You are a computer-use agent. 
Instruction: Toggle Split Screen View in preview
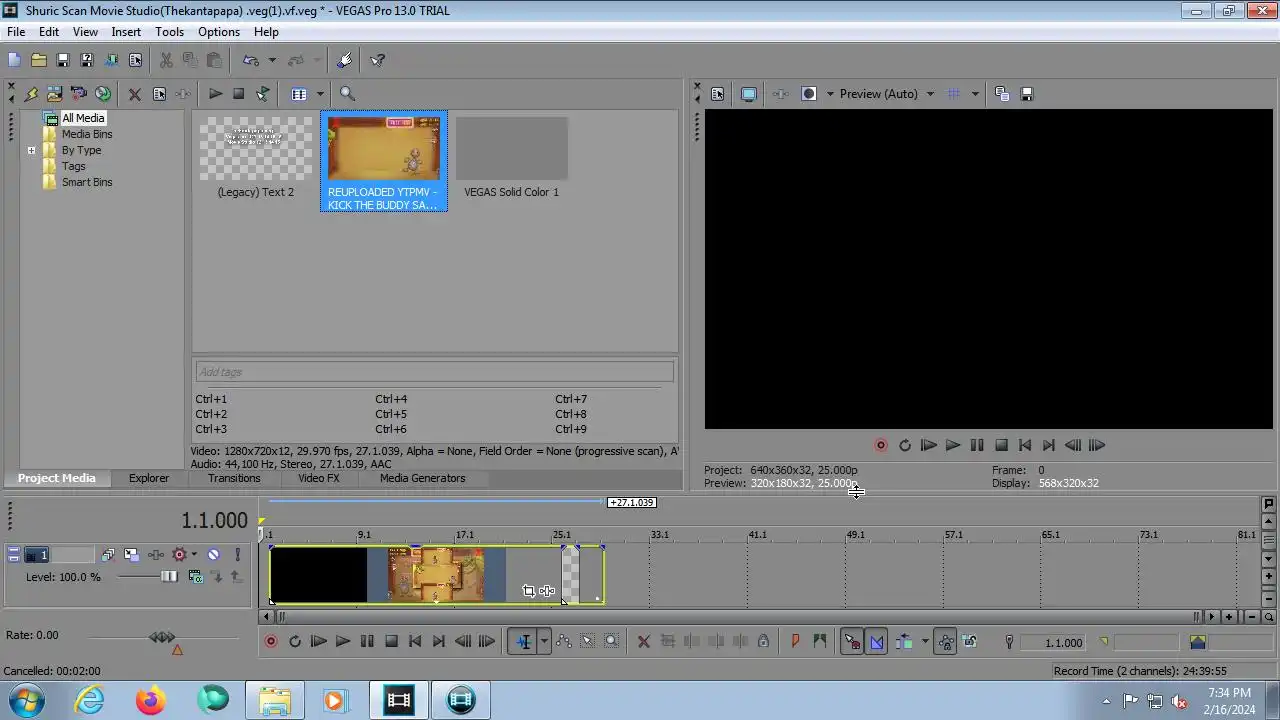(808, 94)
